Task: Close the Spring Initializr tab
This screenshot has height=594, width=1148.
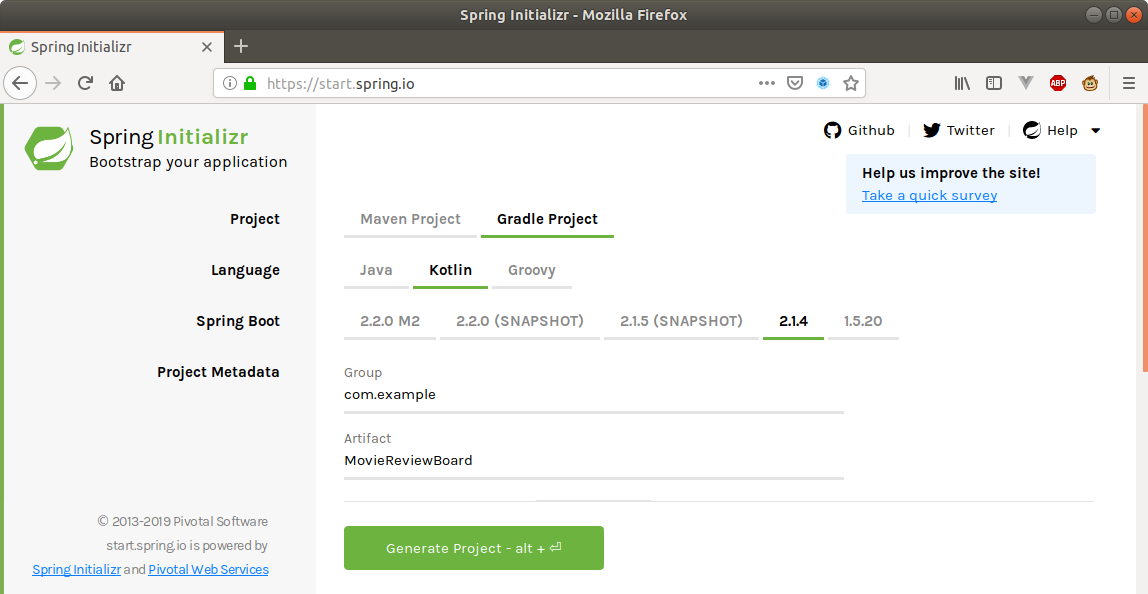Action: 206,47
